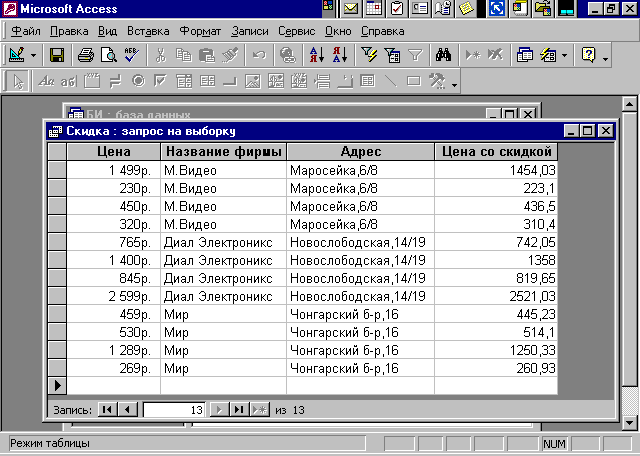640x456 pixels.
Task: Open the Database Window icon
Action: (524, 55)
